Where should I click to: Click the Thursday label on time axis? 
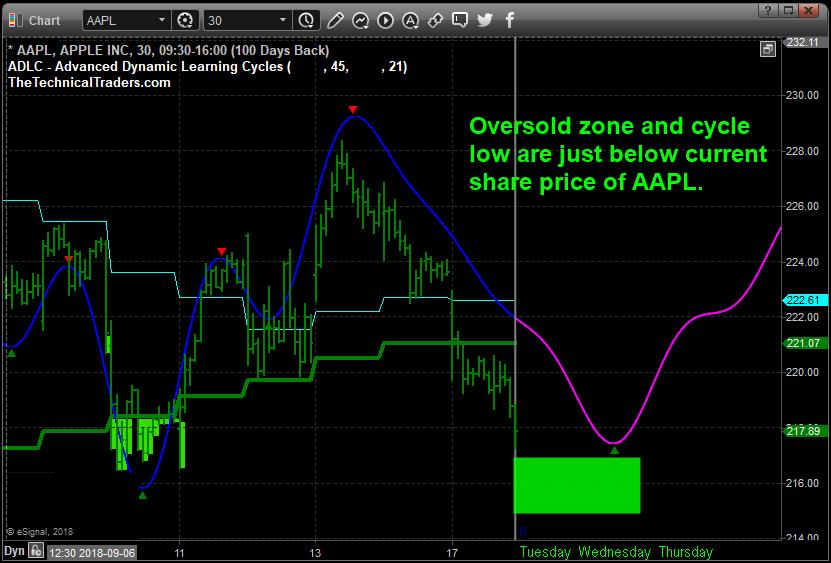[686, 552]
